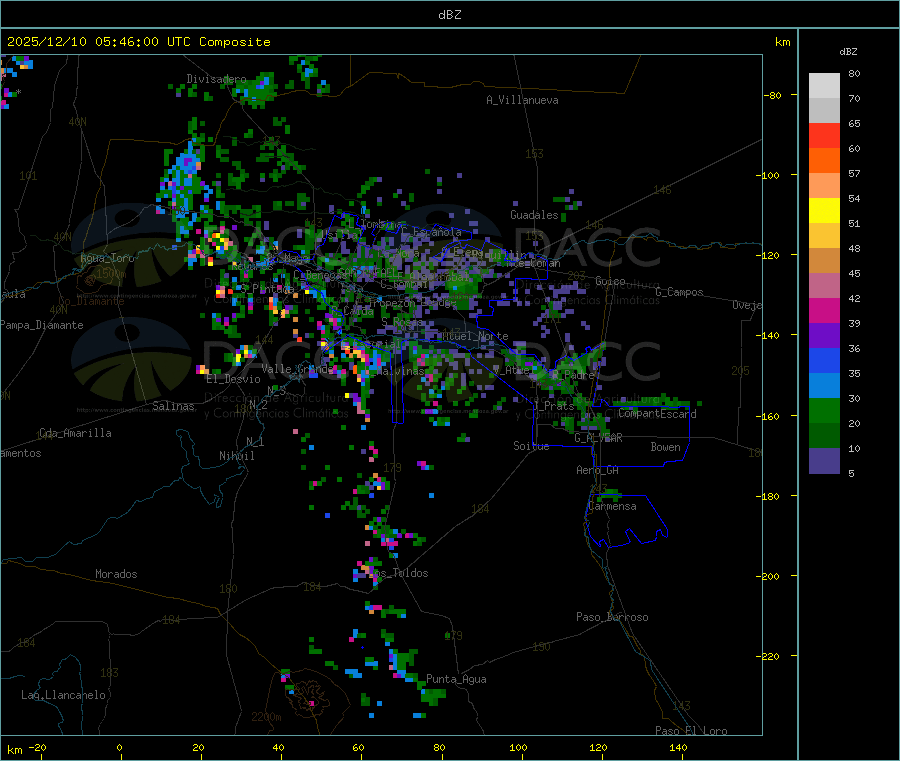The height and width of the screenshot is (761, 900).
Task: Click the Punta_Agua label
Action: [456, 679]
